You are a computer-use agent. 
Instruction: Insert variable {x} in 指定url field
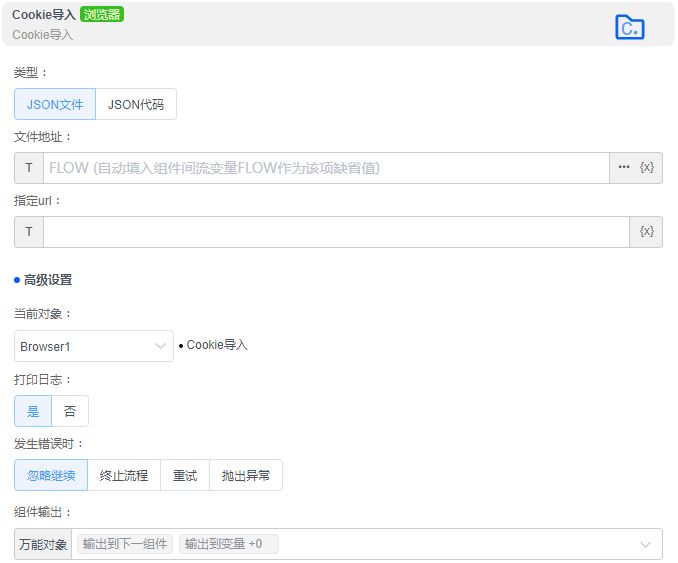(x=646, y=232)
